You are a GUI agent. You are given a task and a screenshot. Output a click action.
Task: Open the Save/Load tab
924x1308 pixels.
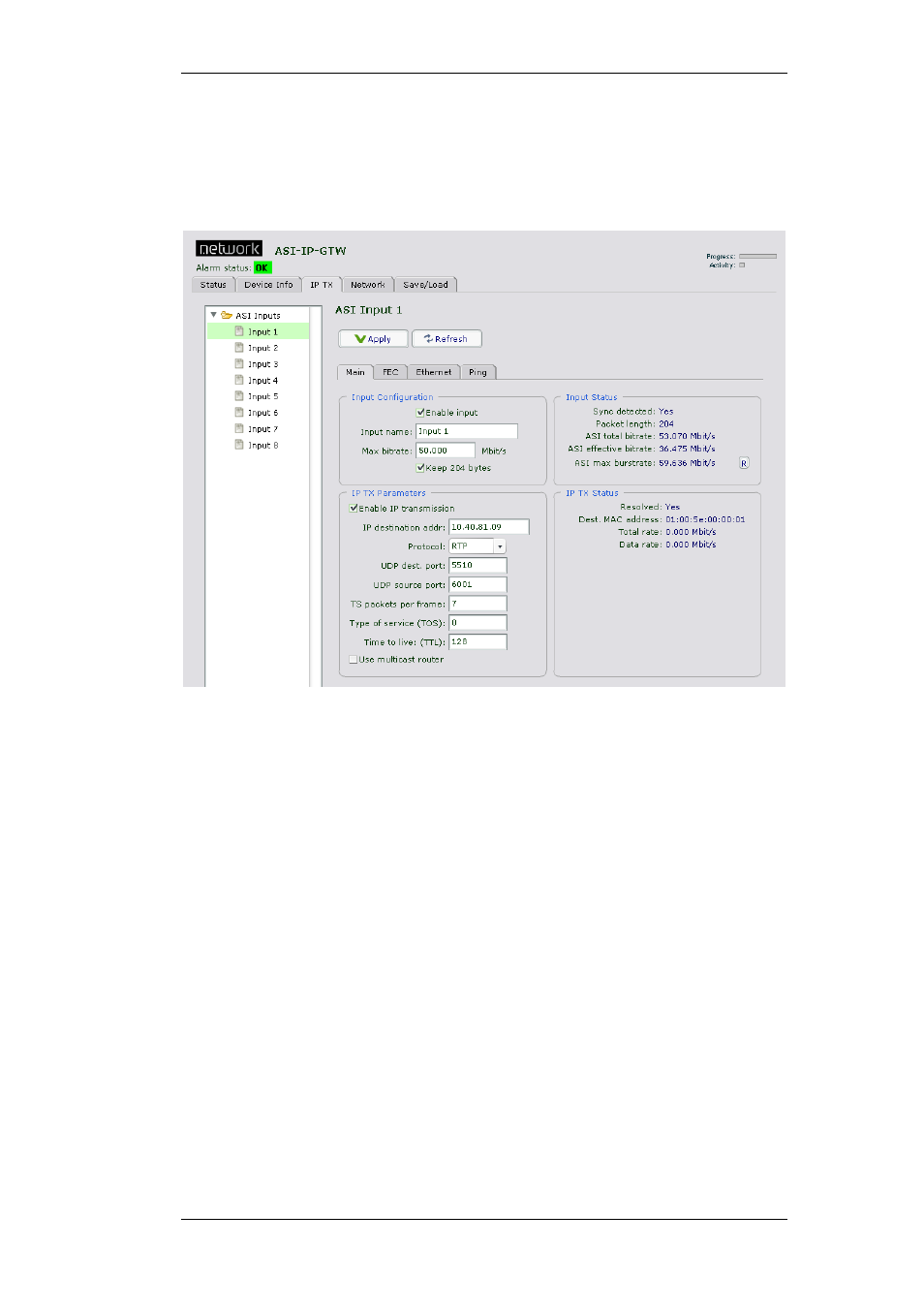[x=426, y=285]
